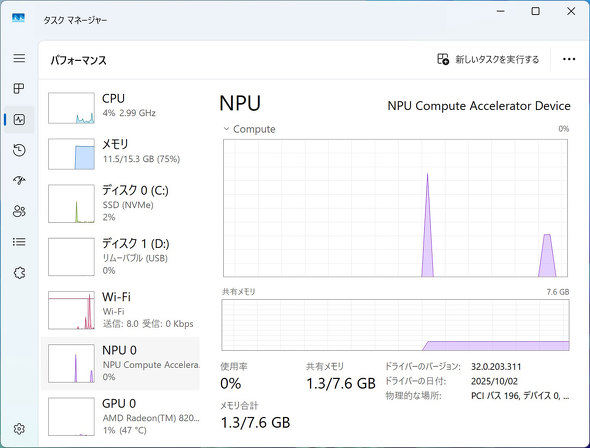Image resolution: width=590 pixels, height=448 pixels.
Task: Click the リムーバブル (USB) label
Action: tap(135, 258)
